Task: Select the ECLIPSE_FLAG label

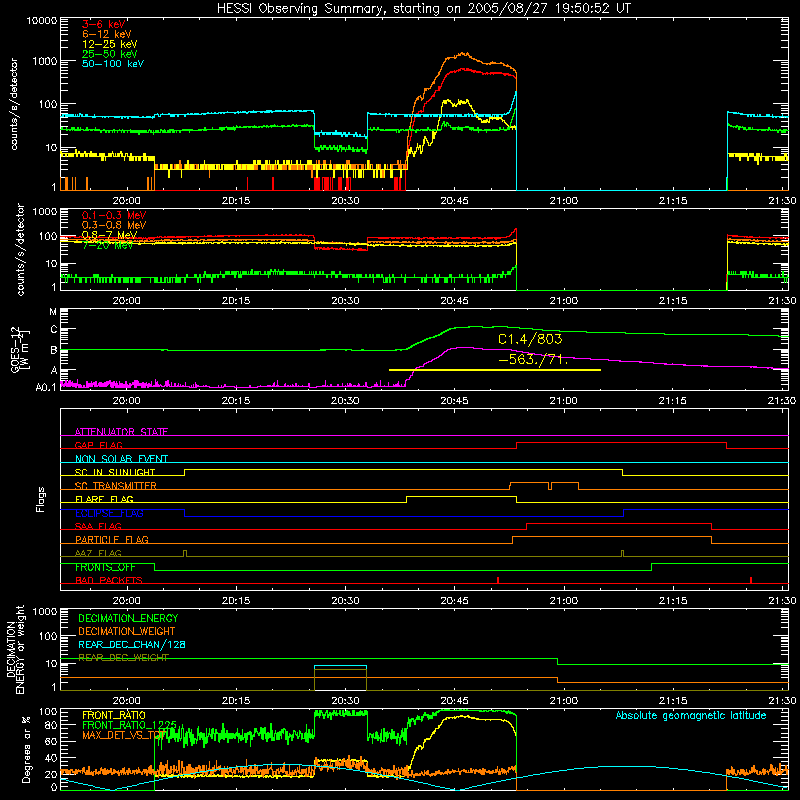Action: point(109,513)
